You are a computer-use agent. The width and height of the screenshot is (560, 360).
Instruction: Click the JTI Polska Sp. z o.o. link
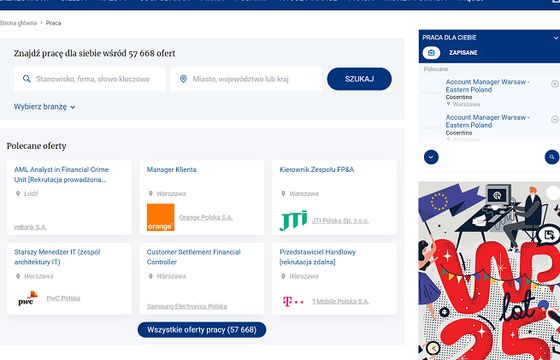(x=340, y=221)
